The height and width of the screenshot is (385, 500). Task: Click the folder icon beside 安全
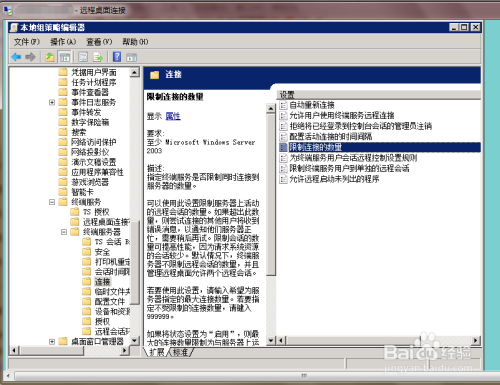[87, 252]
